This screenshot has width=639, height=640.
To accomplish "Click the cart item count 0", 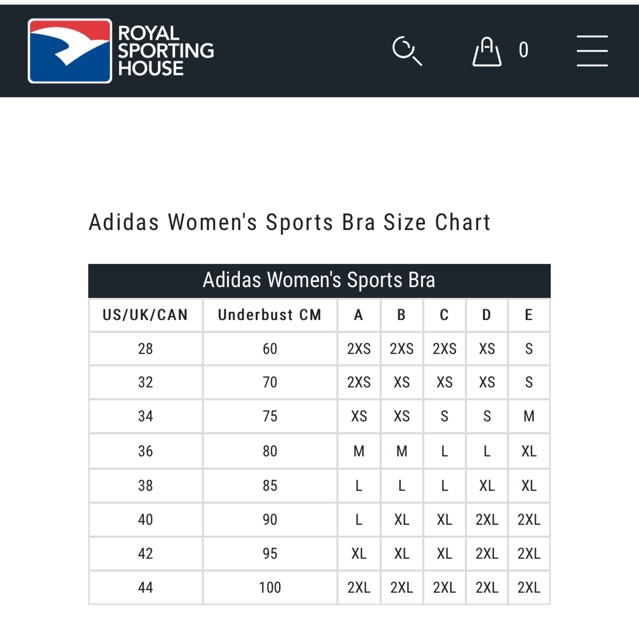I will coord(523,50).
